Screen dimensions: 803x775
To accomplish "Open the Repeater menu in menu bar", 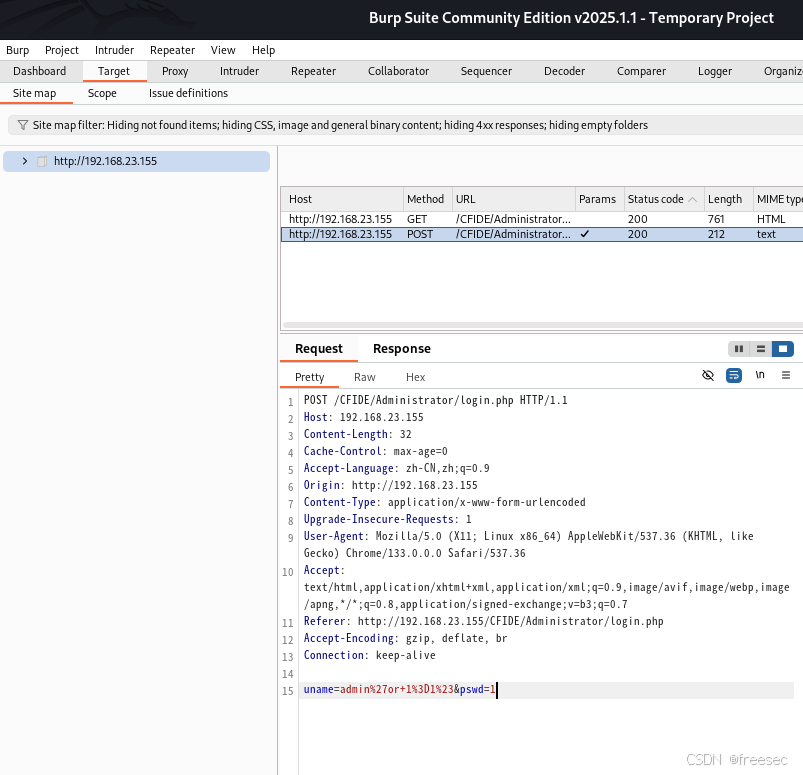I will [172, 50].
